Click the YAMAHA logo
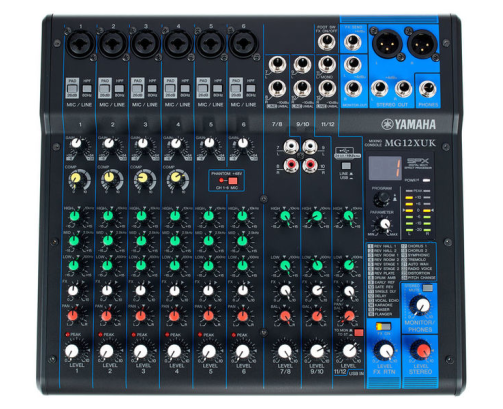The width and height of the screenshot is (503, 409). point(409,124)
